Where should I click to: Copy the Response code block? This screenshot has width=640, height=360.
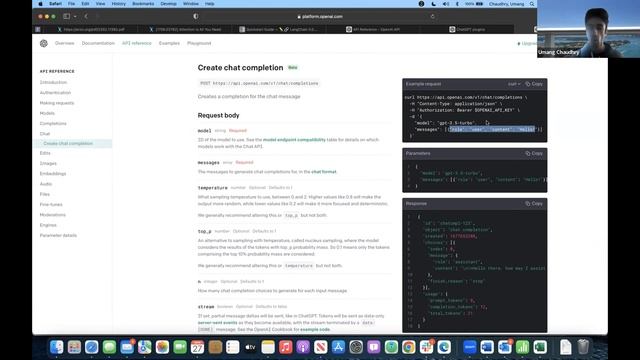tap(534, 203)
